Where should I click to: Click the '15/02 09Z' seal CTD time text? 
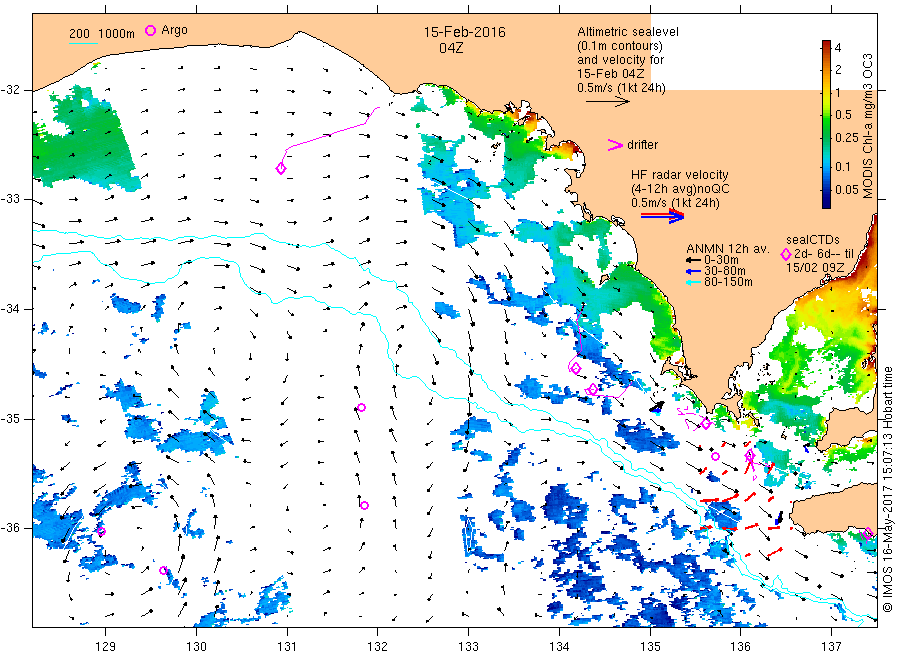(x=815, y=268)
